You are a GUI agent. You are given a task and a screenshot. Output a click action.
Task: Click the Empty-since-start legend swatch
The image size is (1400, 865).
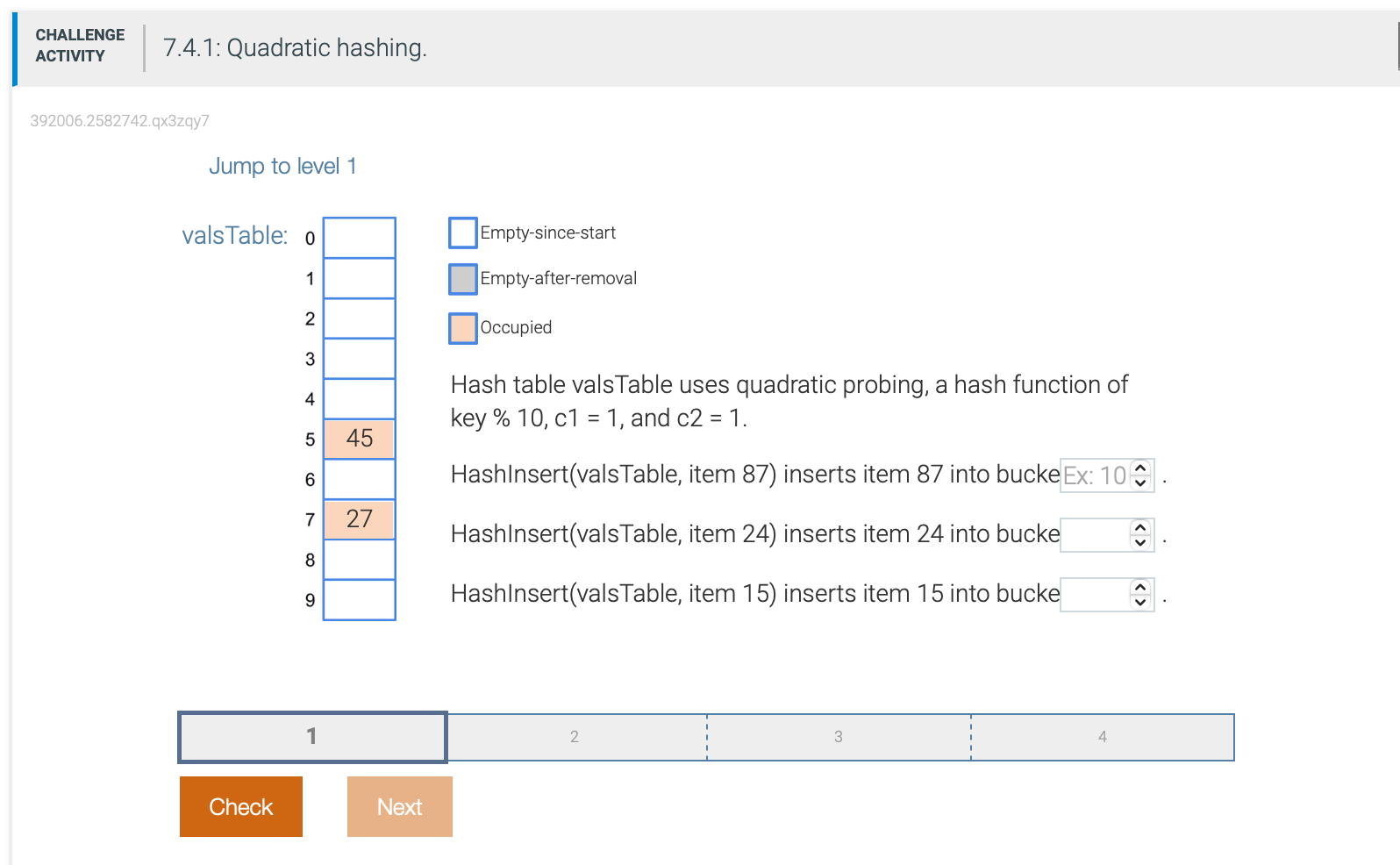pyautogui.click(x=463, y=233)
